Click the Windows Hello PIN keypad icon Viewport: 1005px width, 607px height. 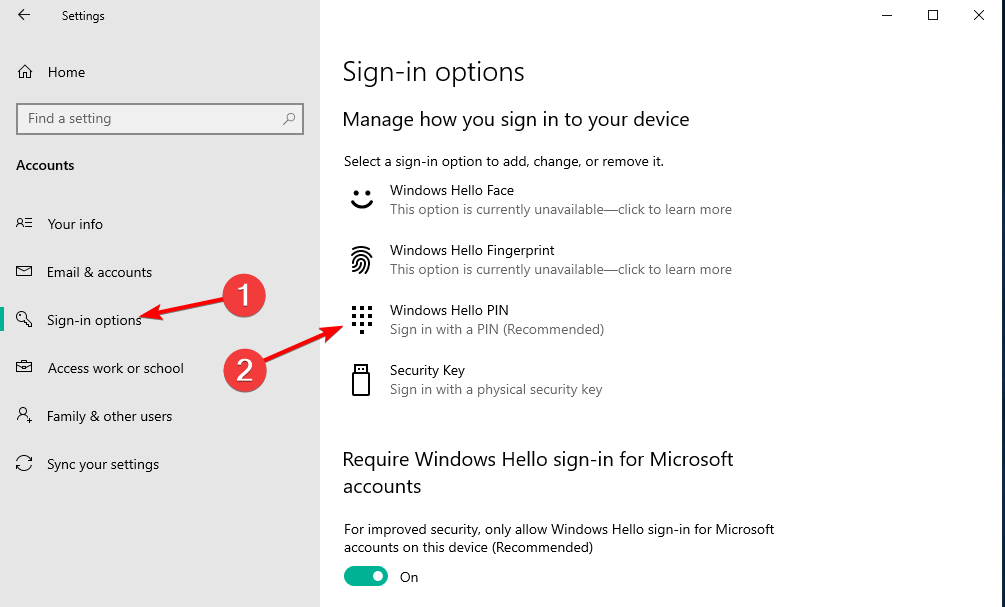(361, 319)
